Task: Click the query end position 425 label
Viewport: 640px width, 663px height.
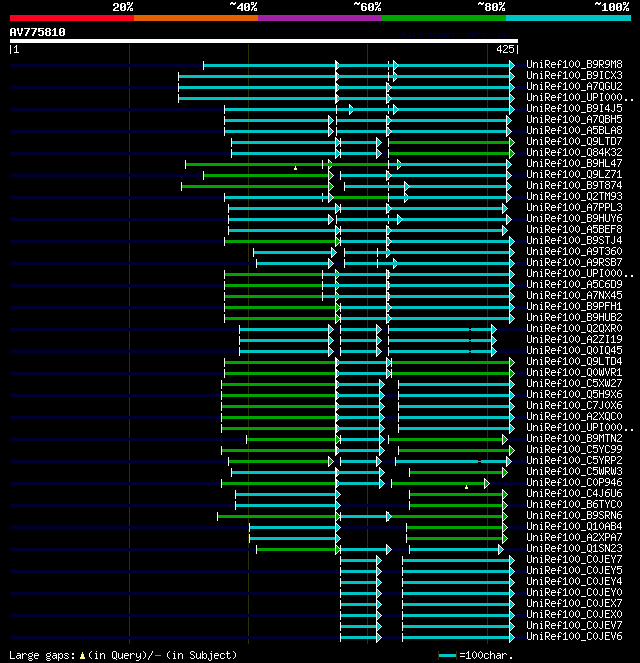Action: [505, 49]
